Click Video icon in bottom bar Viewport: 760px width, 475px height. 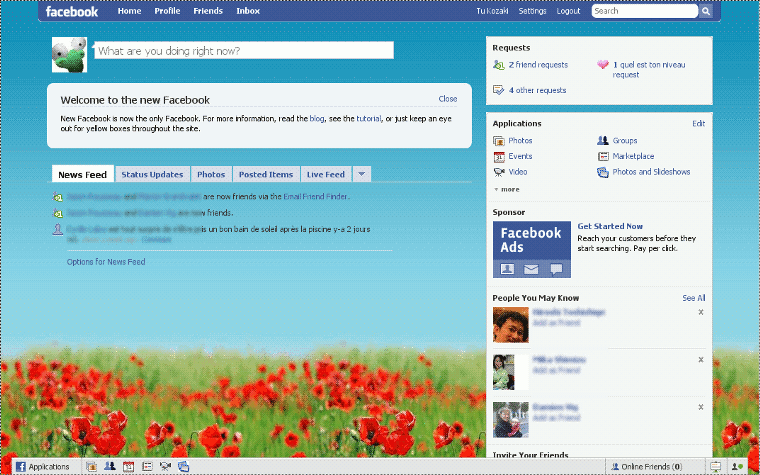[165, 467]
